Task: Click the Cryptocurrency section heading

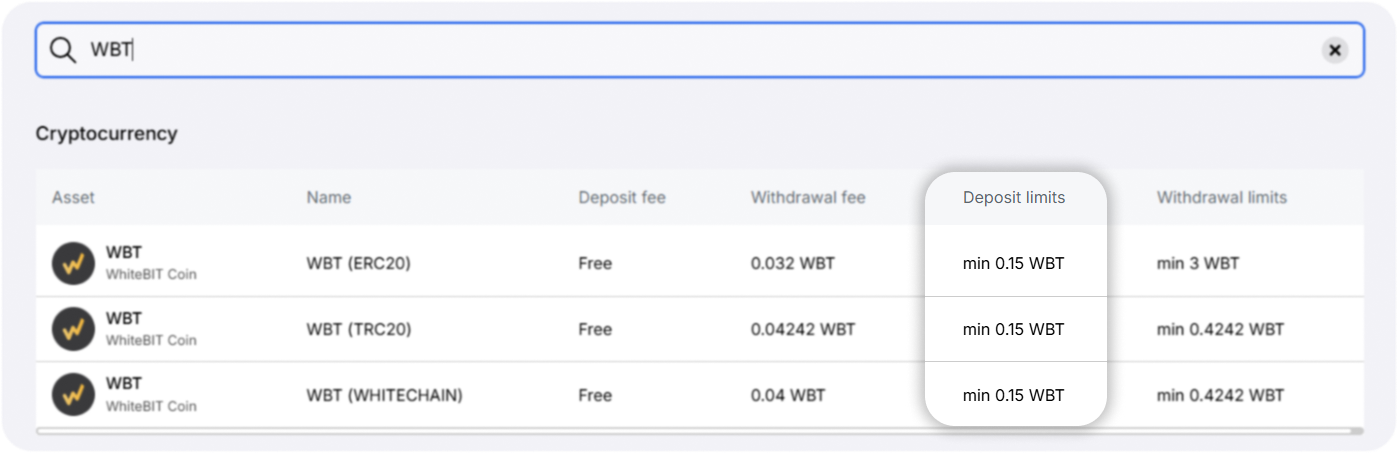Action: 106,134
